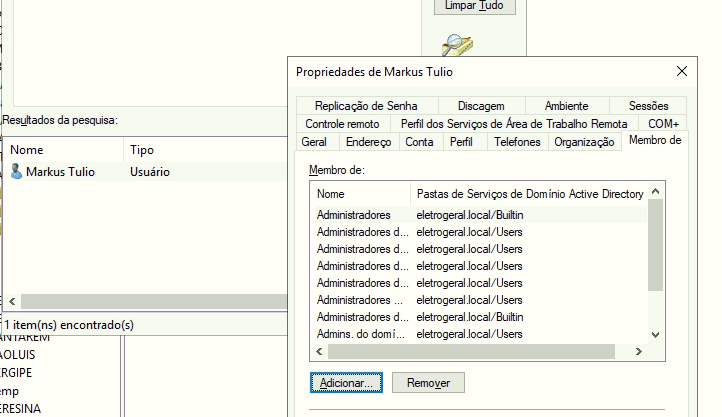Select Administradores group in eletrogeral.local/Builtin
The height and width of the screenshot is (417, 722).
(x=481, y=215)
